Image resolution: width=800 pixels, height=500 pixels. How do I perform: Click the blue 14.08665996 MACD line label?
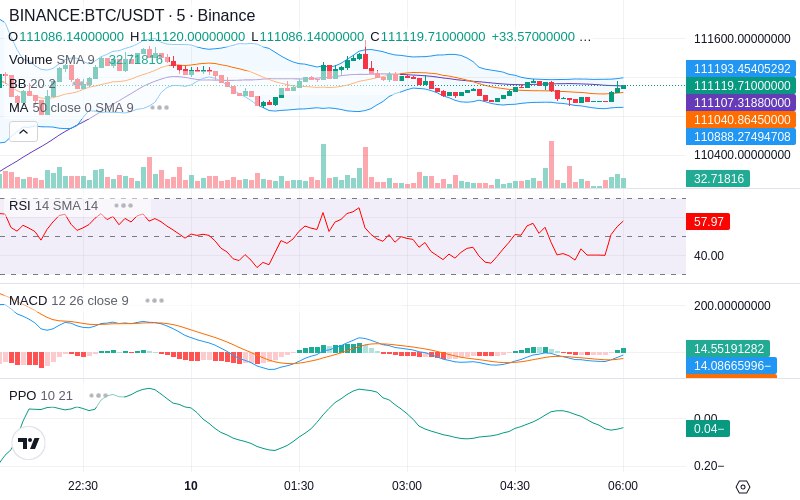point(731,366)
